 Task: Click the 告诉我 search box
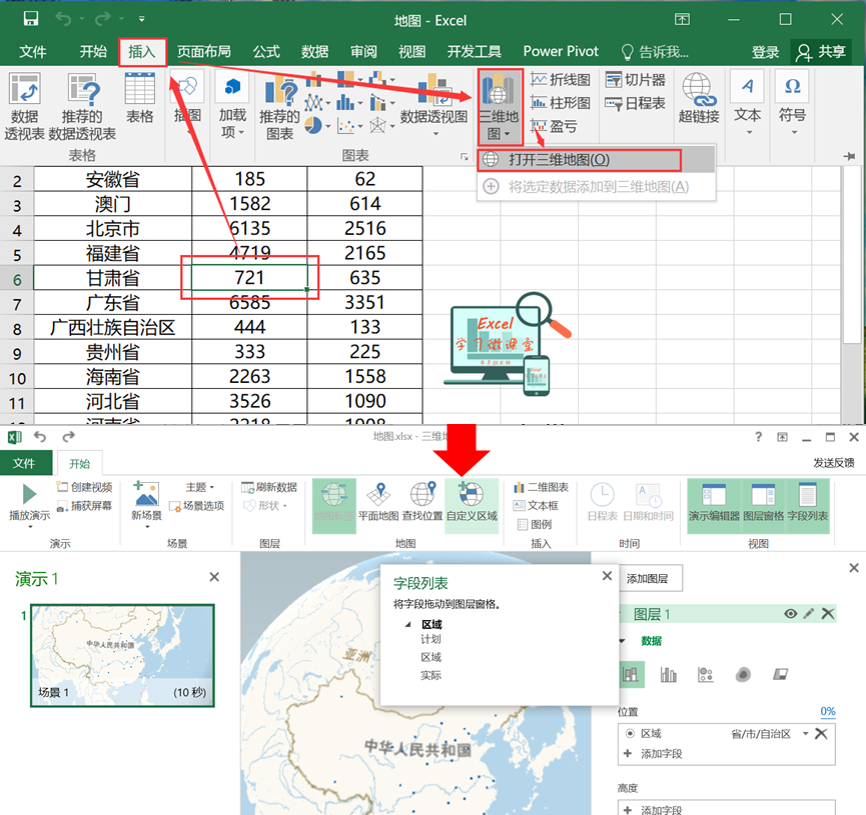pyautogui.click(x=656, y=52)
